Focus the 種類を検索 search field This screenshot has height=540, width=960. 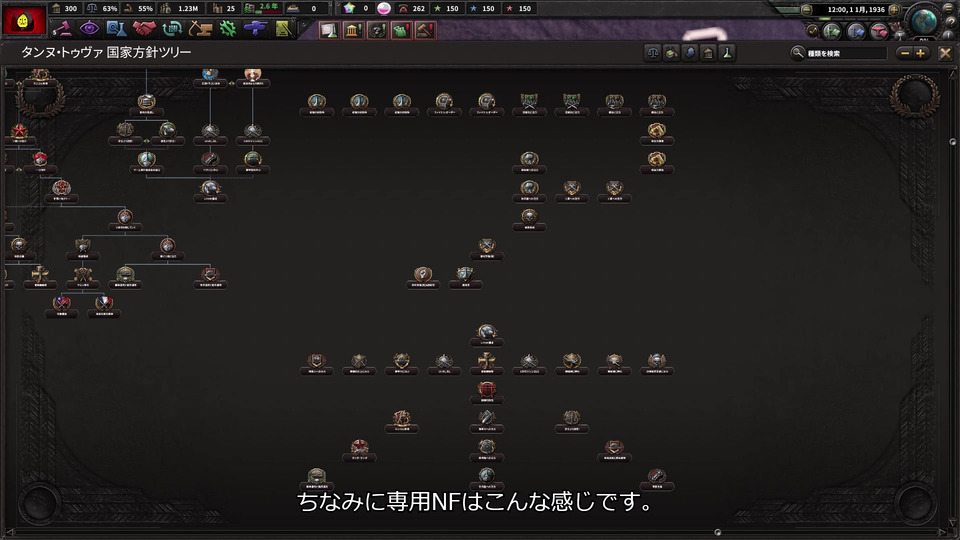point(846,53)
